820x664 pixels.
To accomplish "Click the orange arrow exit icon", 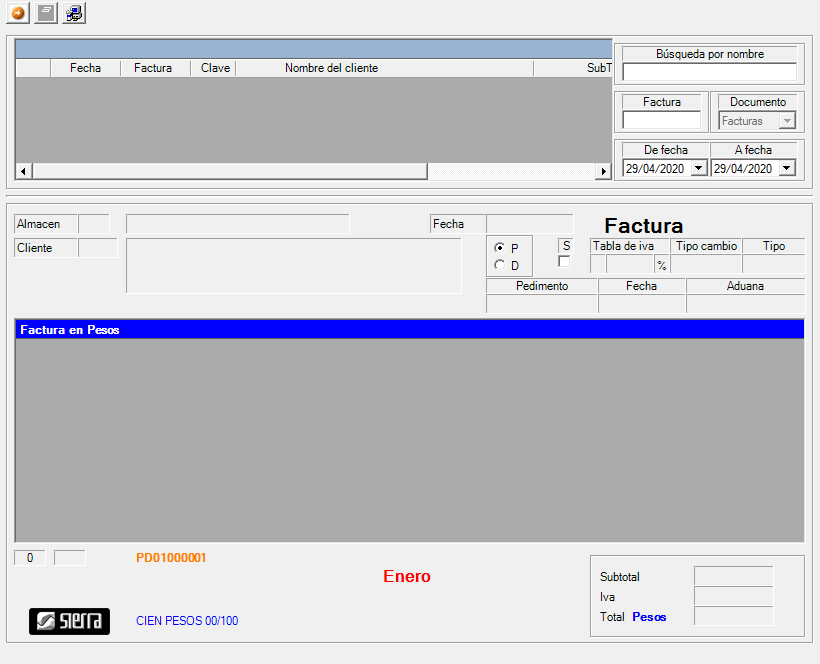I will (x=18, y=13).
